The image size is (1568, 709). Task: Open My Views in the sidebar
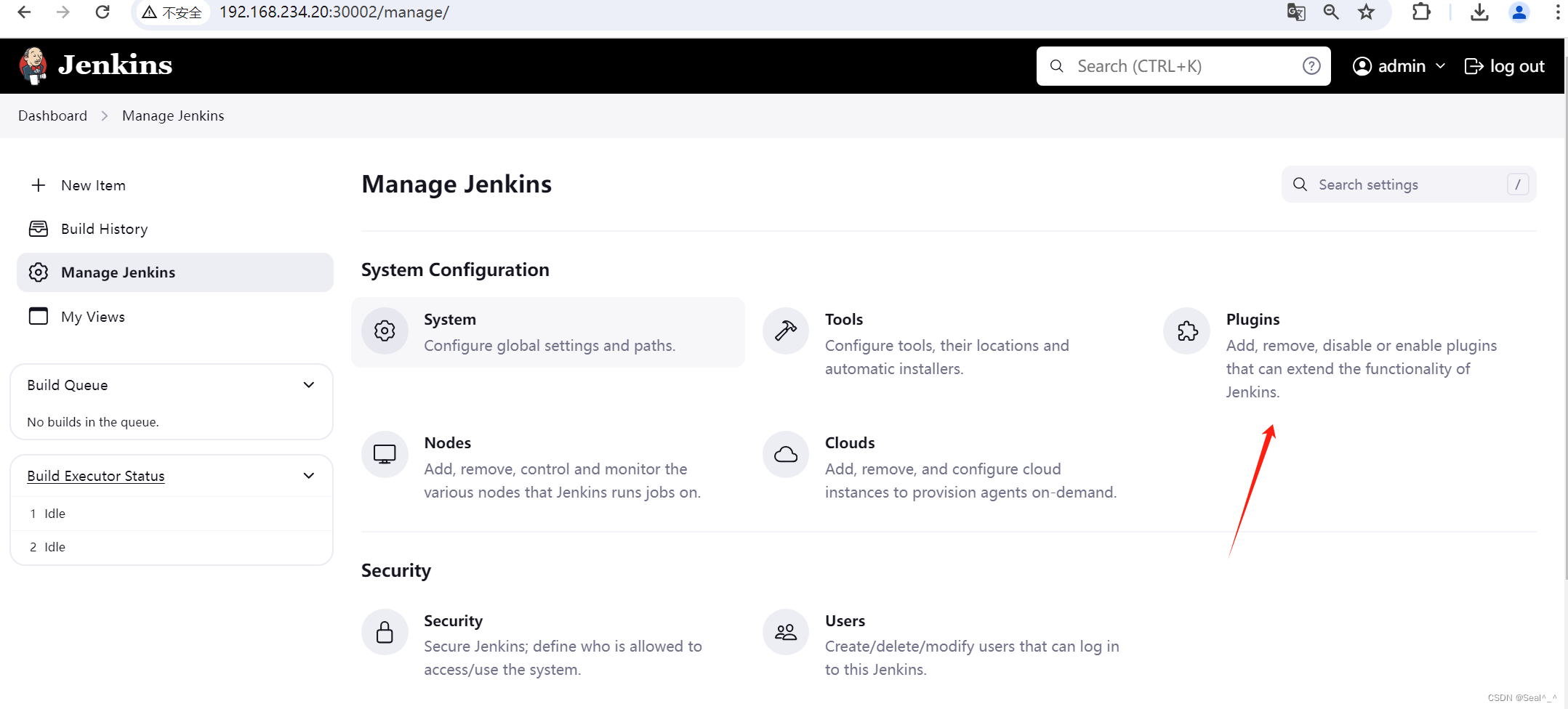(175, 316)
